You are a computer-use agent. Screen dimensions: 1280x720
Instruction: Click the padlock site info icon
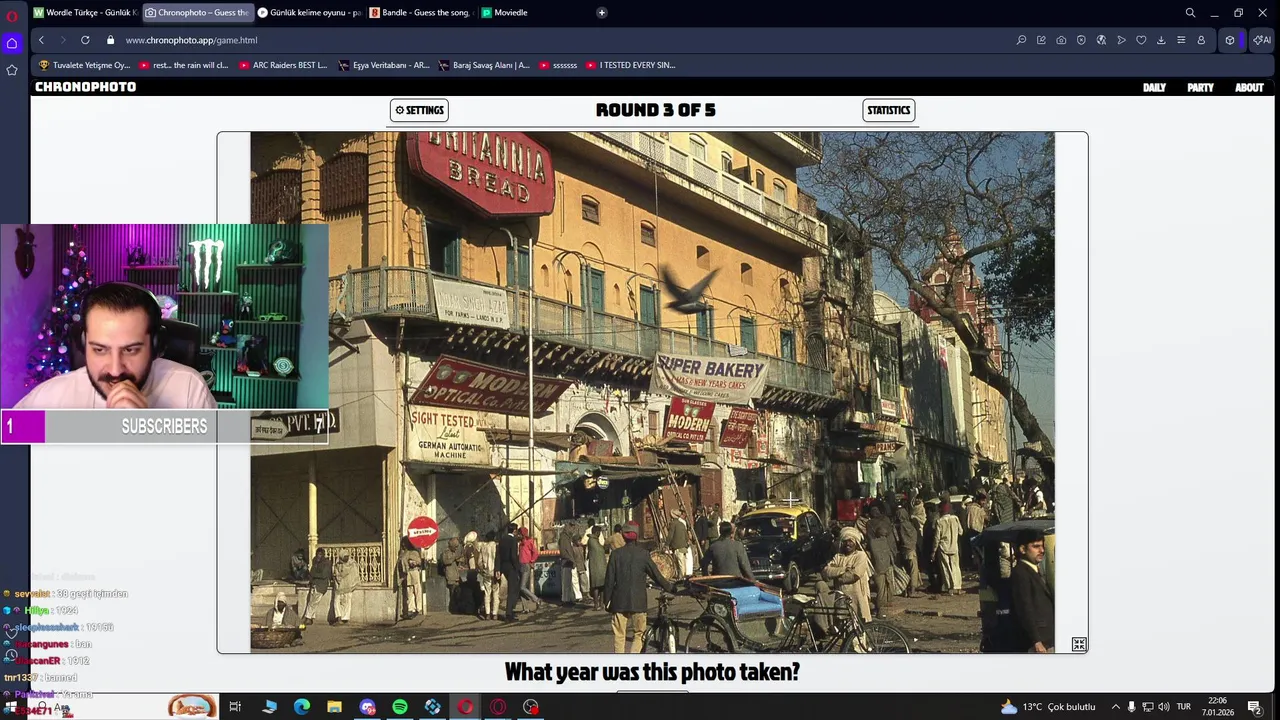pyautogui.click(x=110, y=40)
